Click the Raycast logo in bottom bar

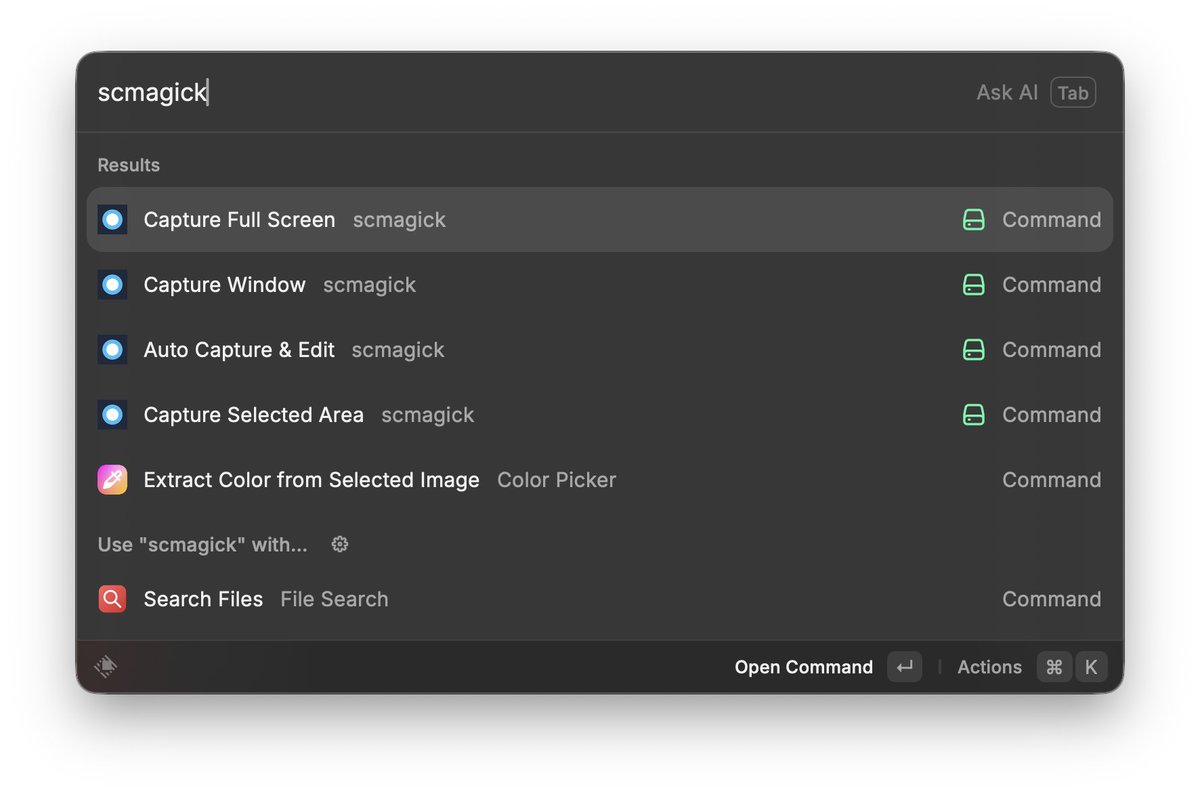click(106, 667)
